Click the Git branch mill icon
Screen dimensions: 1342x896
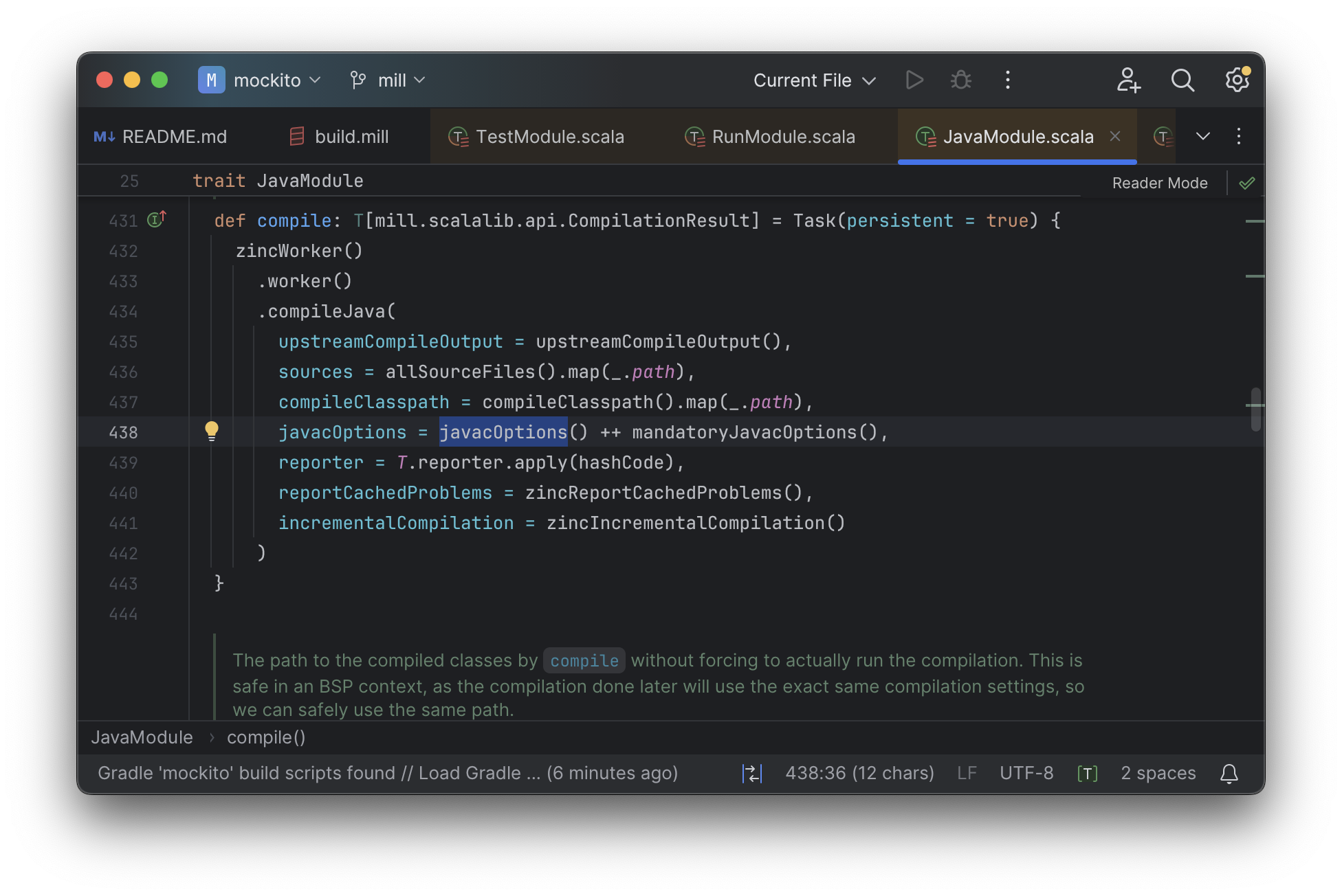[x=357, y=79]
